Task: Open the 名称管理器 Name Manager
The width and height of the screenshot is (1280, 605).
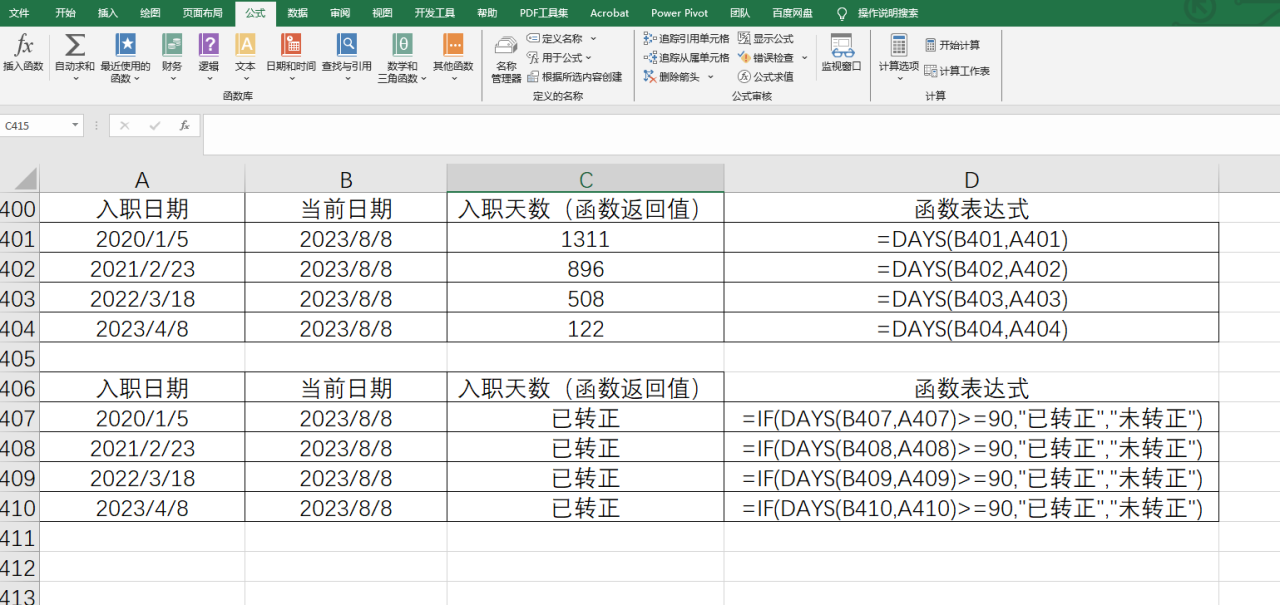Action: pos(506,59)
